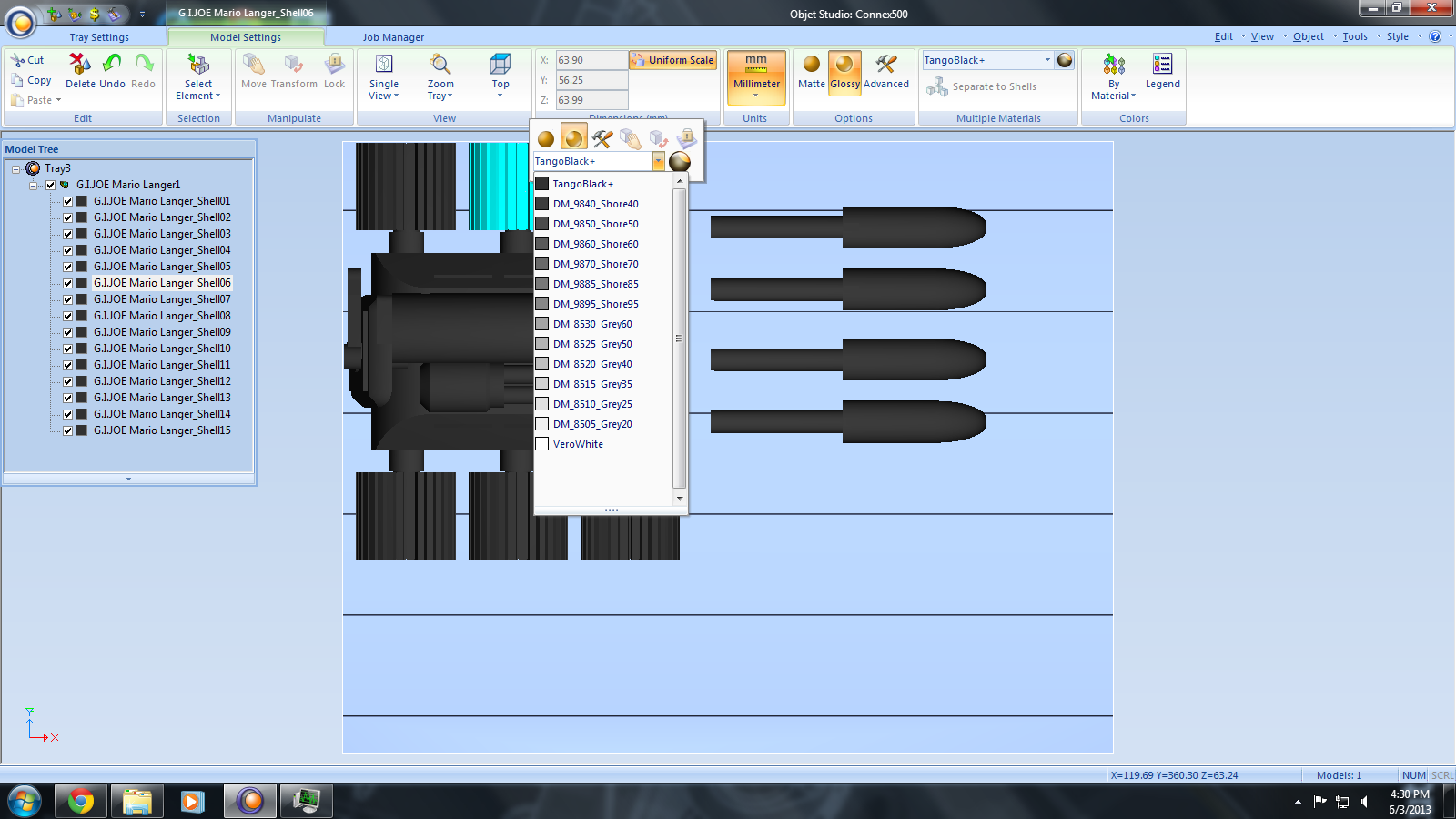Open the Paste dropdown arrow
Screen dimensions: 1456x819
tap(58, 100)
